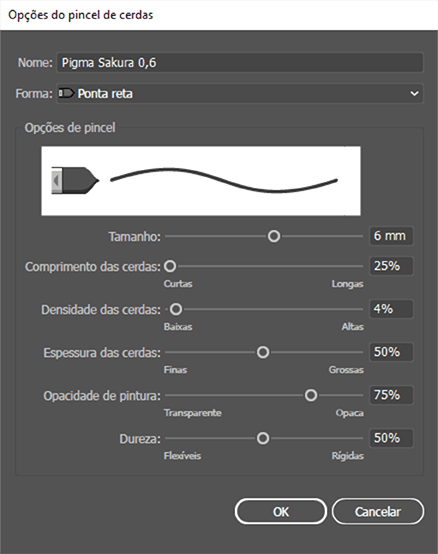Click the Opaca label under paint opacity
This screenshot has width=438, height=554.
[349, 413]
